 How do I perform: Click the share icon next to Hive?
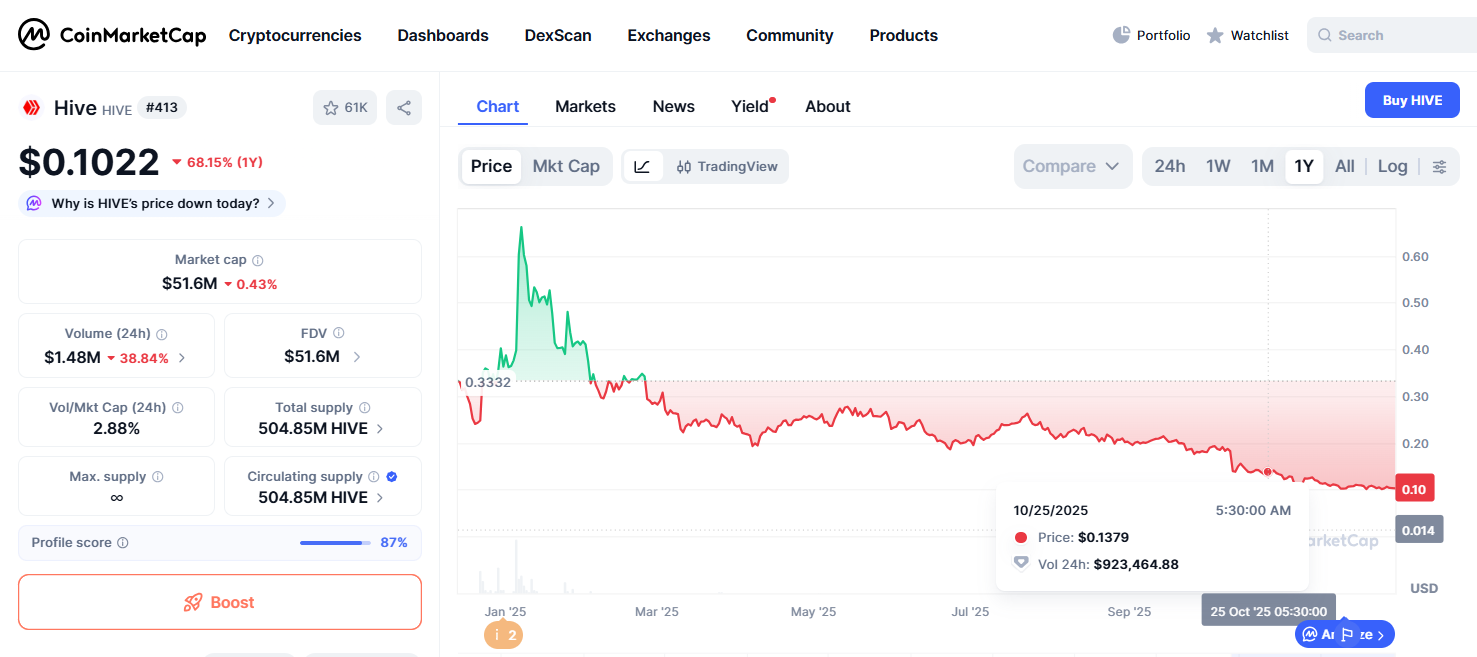coord(404,108)
